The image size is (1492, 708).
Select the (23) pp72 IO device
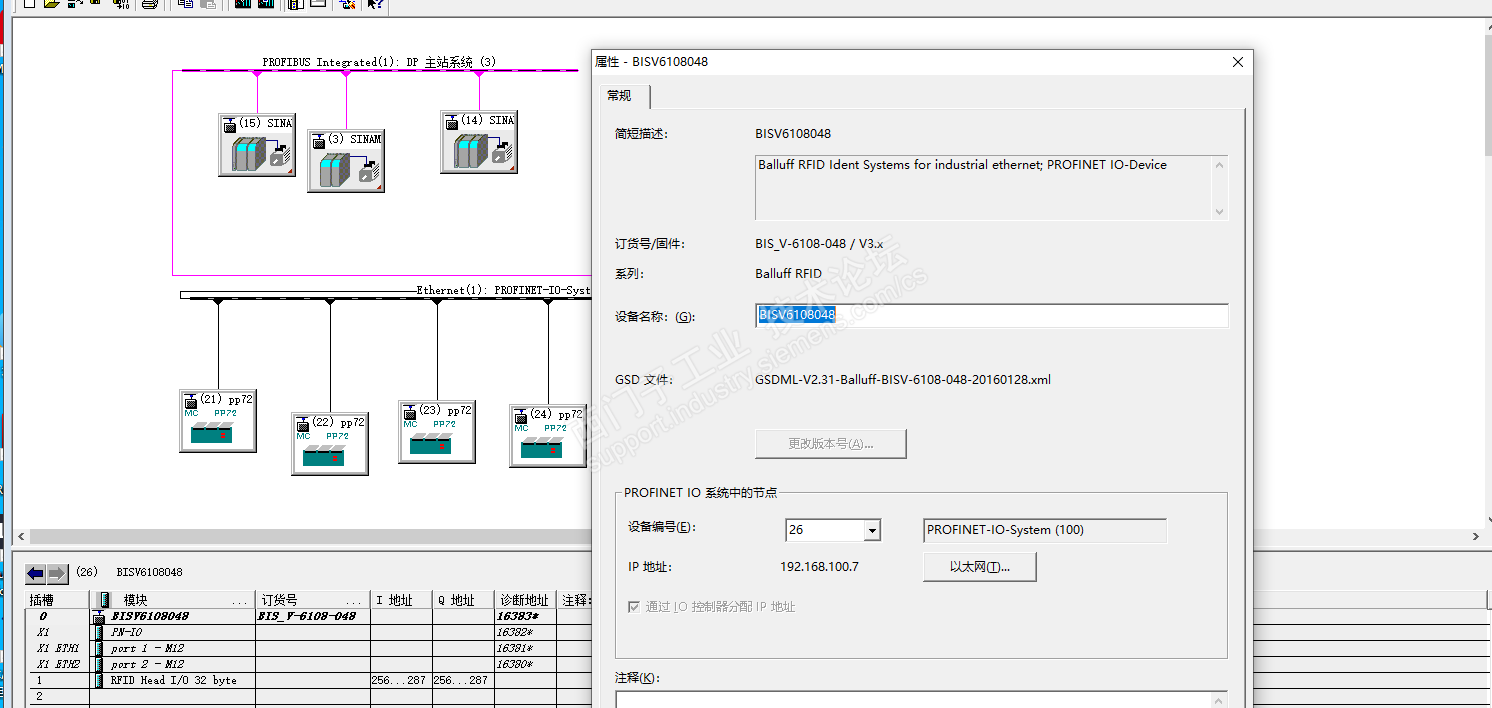click(437, 431)
